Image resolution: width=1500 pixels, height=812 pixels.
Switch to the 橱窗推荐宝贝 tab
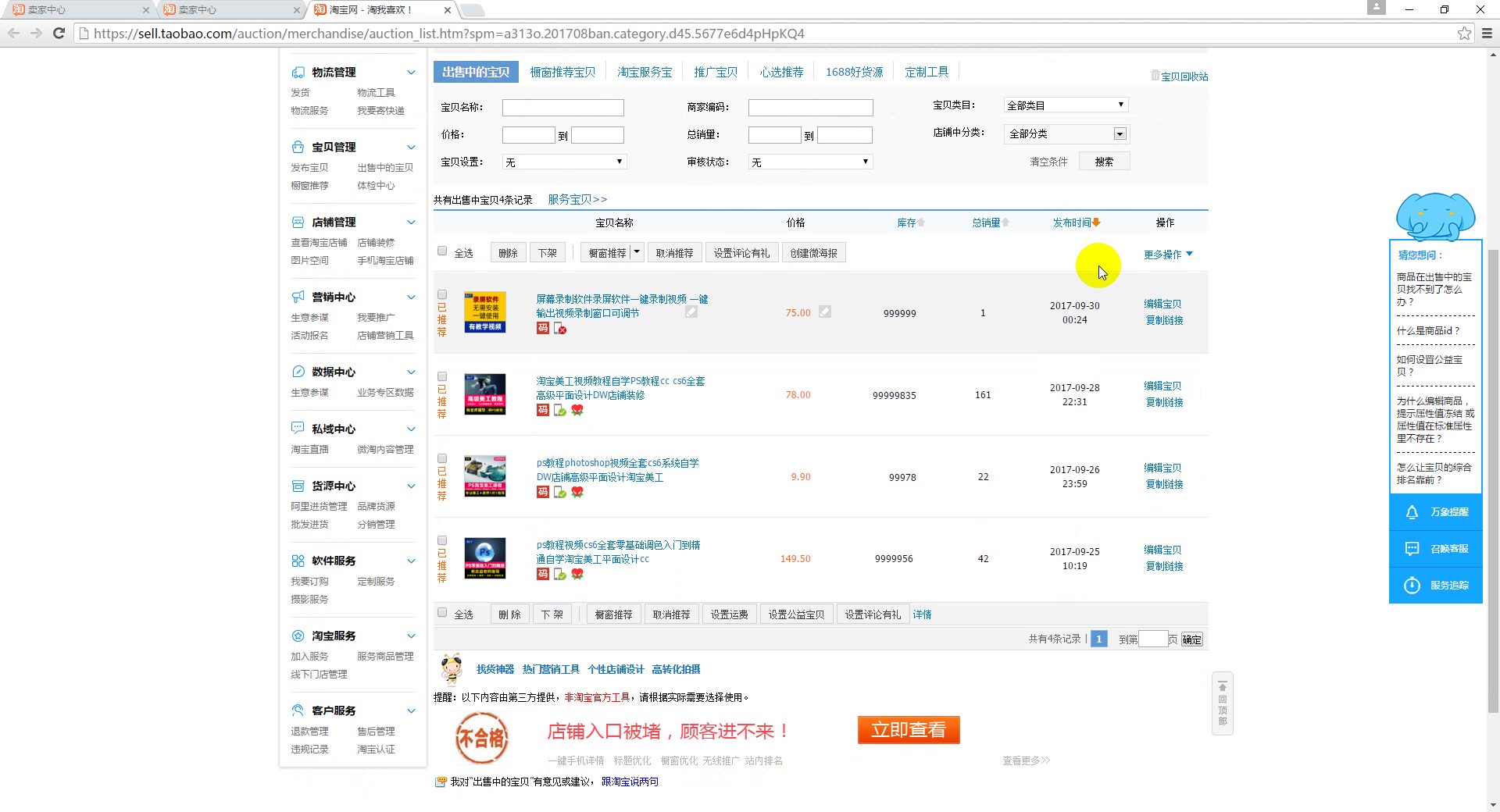[562, 73]
